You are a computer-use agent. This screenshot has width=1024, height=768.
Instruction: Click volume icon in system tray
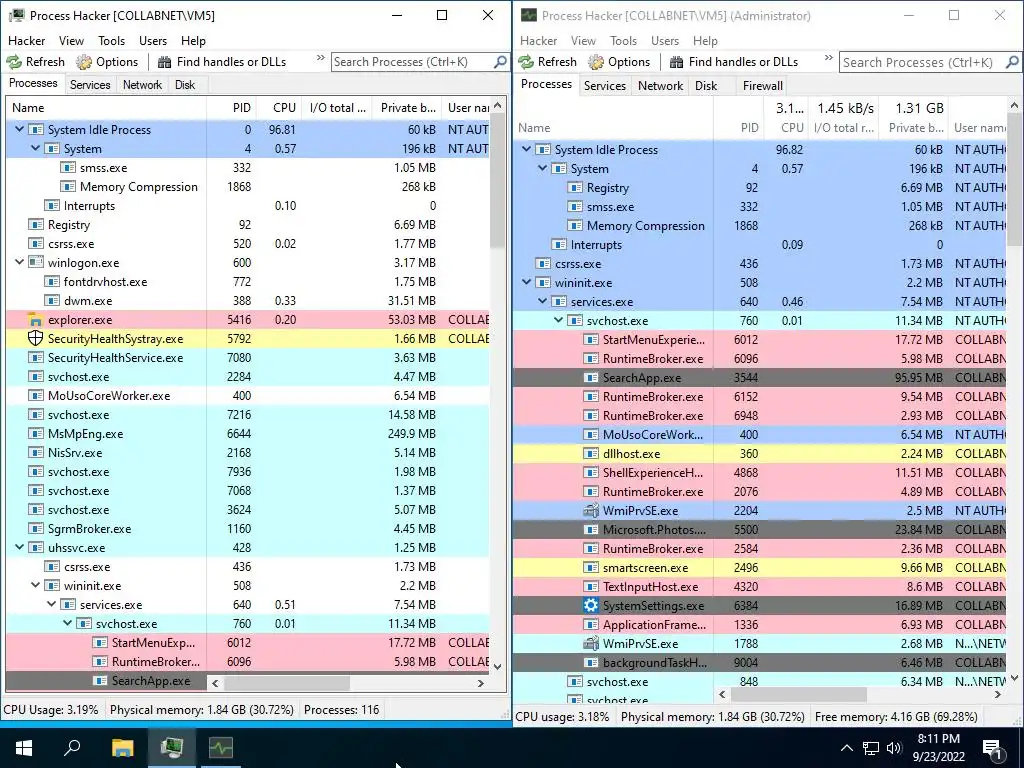pyautogui.click(x=894, y=748)
